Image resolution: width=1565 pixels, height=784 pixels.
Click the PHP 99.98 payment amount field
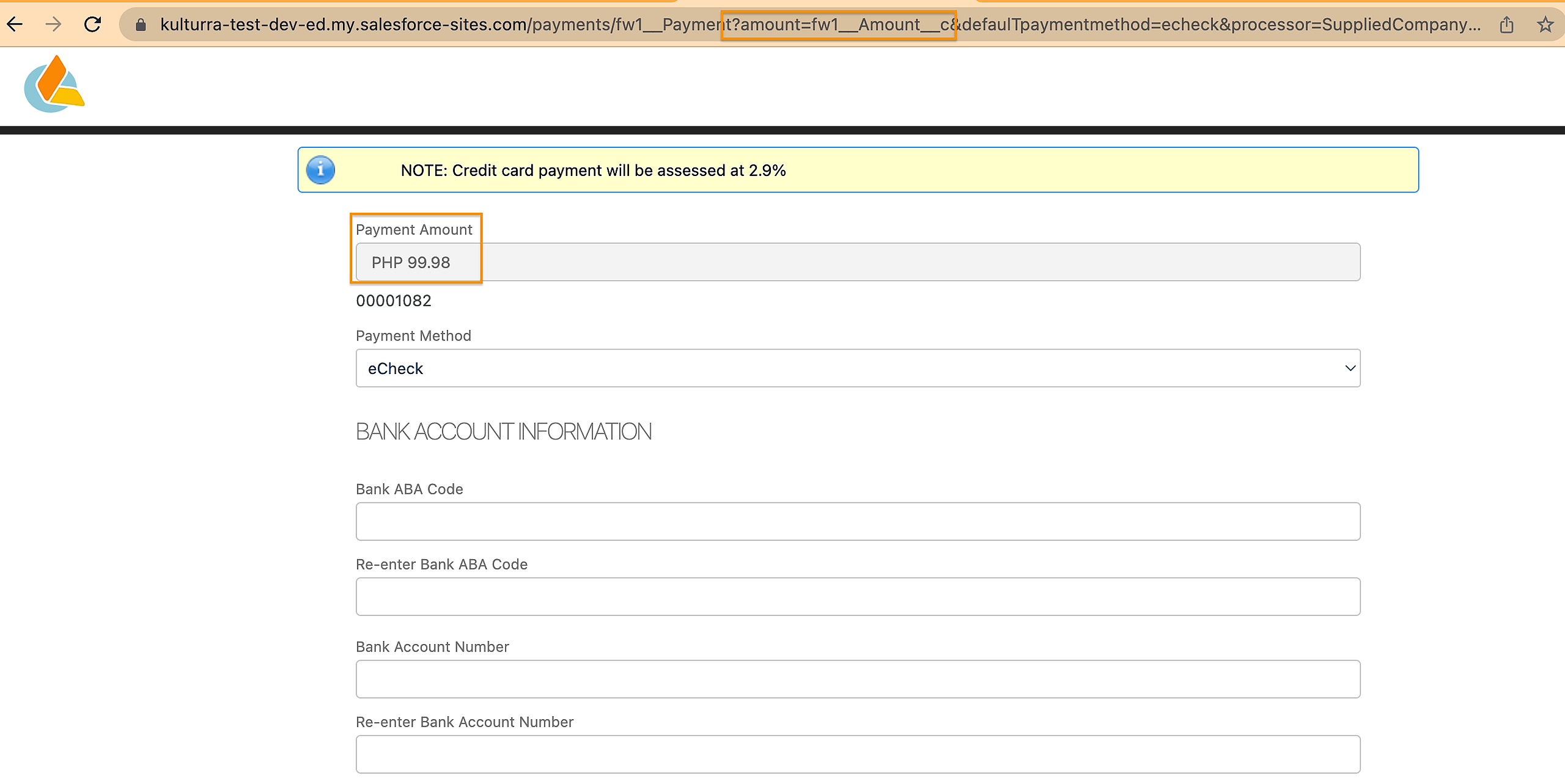pyautogui.click(x=858, y=262)
